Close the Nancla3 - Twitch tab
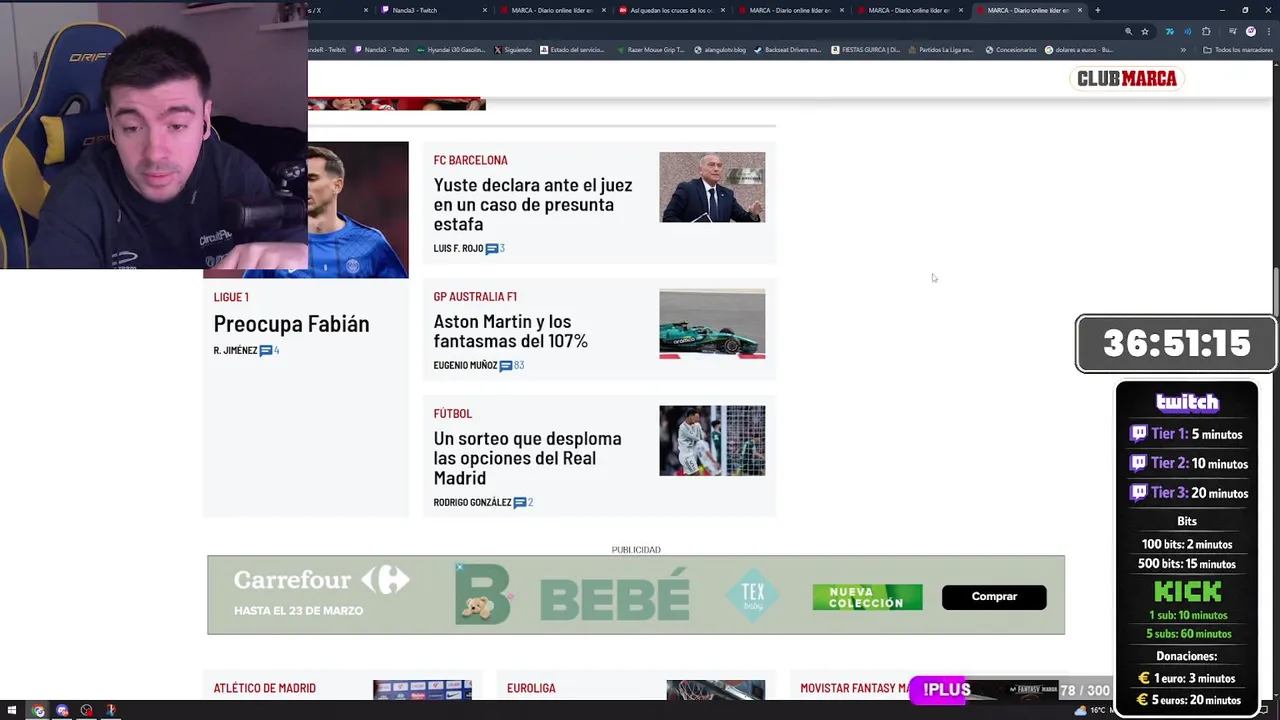Image resolution: width=1280 pixels, height=720 pixels. pos(485,10)
